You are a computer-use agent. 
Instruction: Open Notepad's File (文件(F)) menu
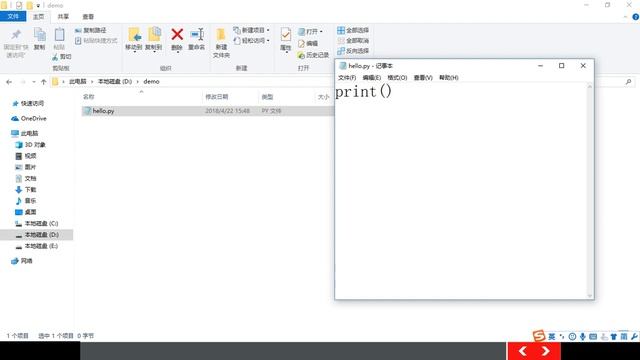pos(347,78)
